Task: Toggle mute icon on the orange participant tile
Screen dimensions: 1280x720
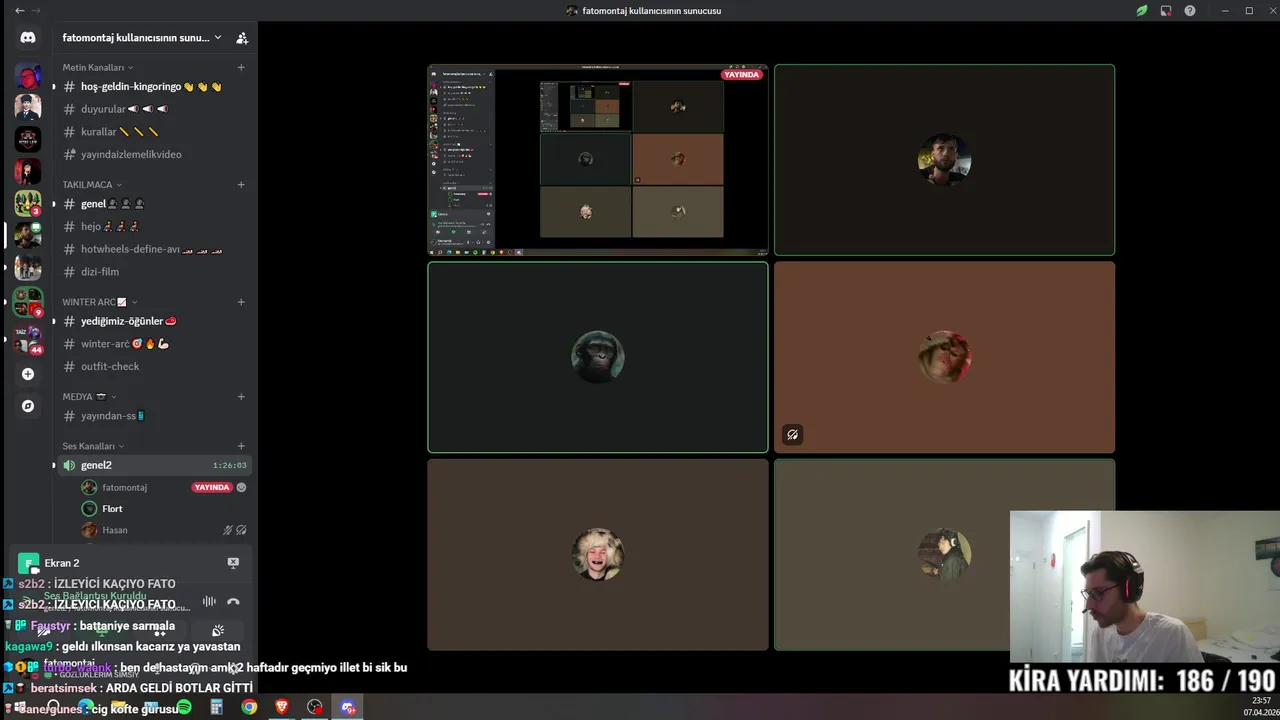Action: 792,434
